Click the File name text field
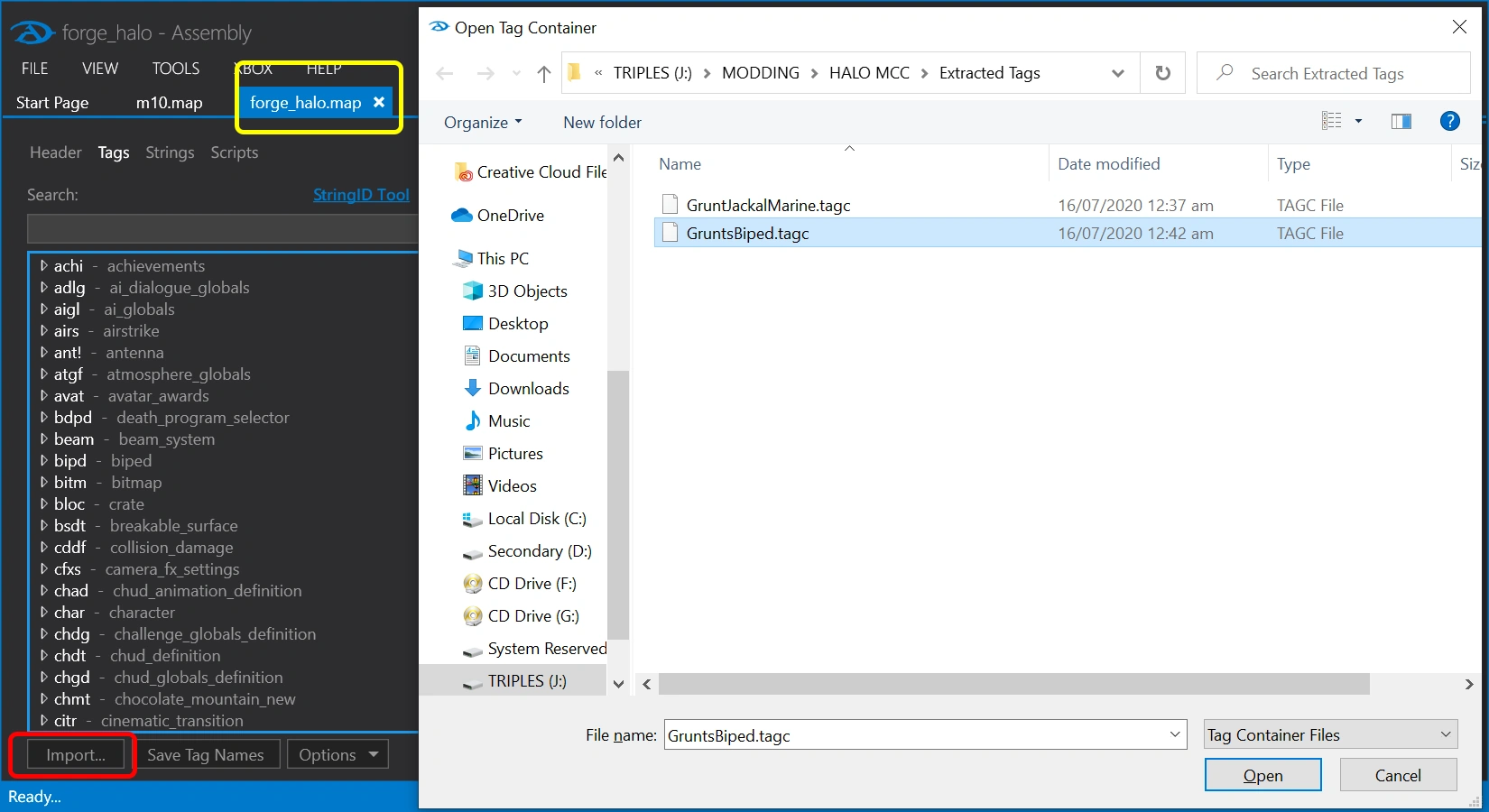Viewport: 1489px width, 812px height. tap(915, 734)
